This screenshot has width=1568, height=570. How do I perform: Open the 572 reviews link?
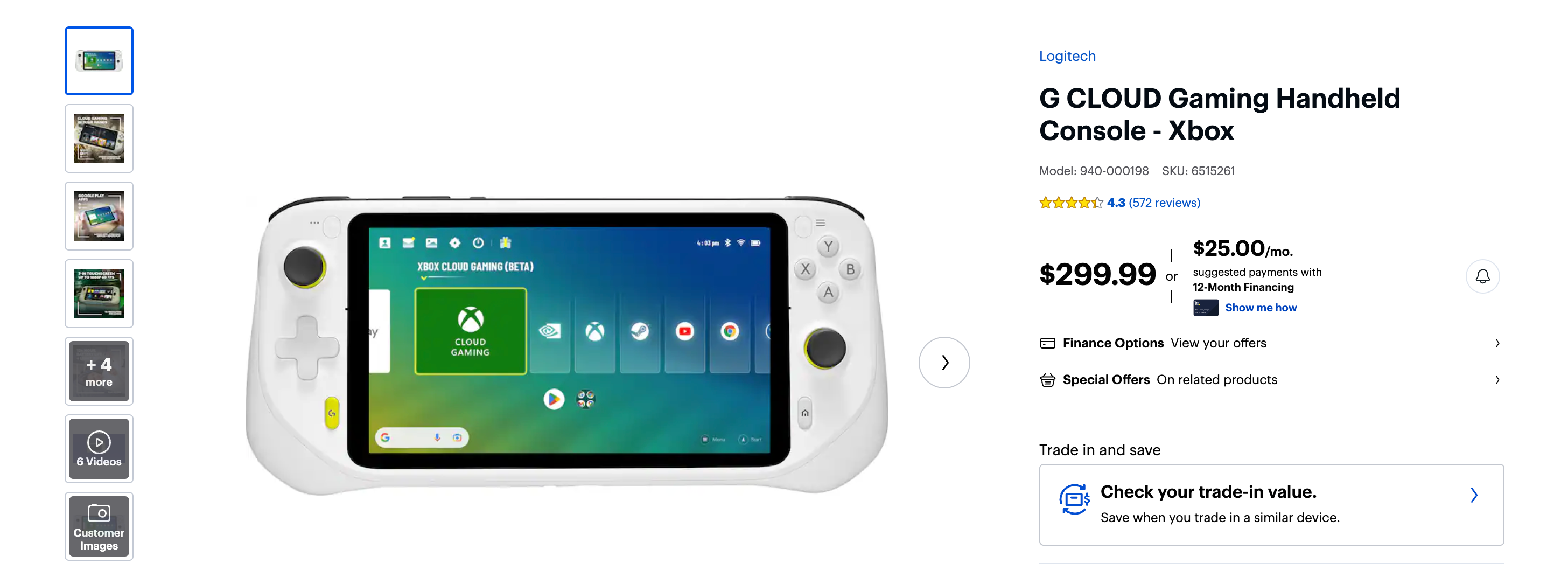coord(1164,203)
